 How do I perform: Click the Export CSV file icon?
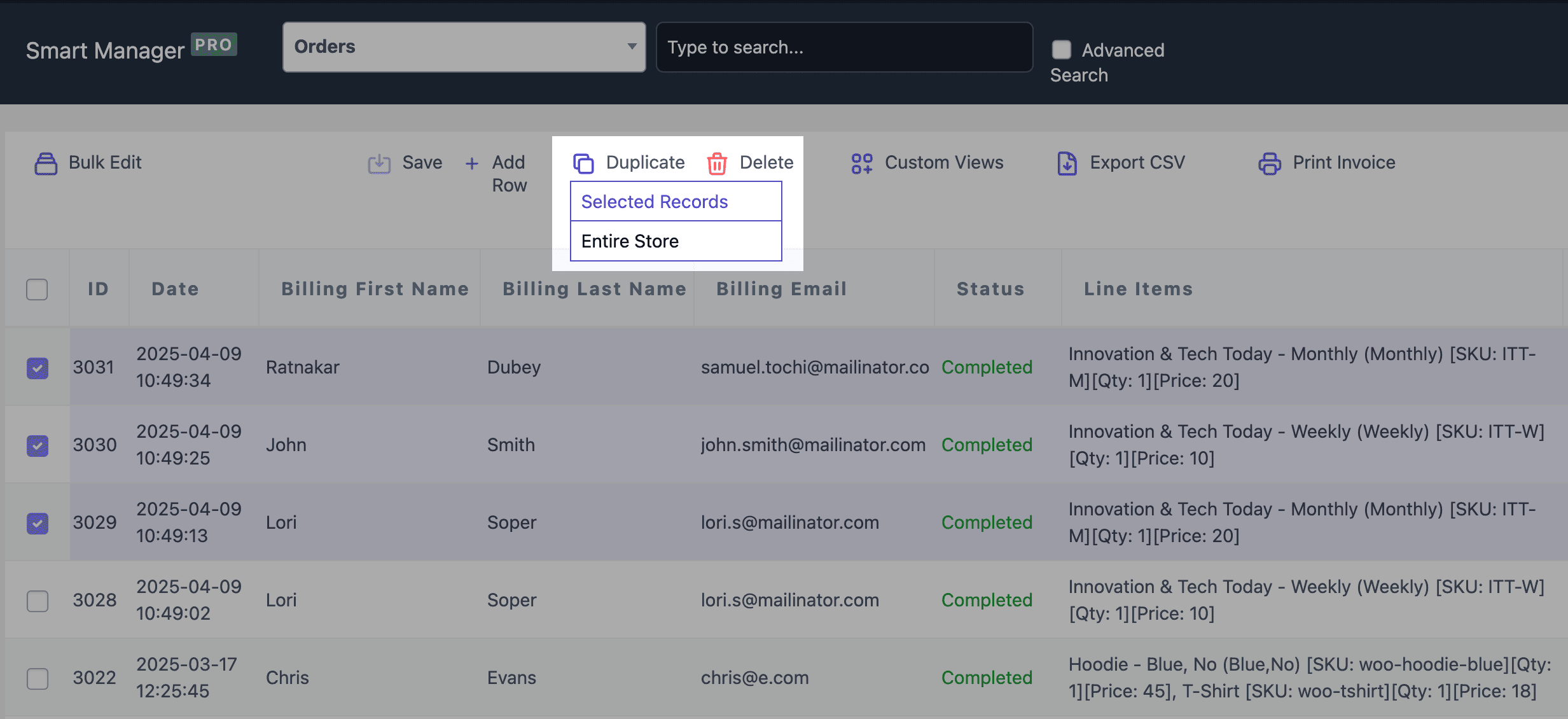(1067, 164)
